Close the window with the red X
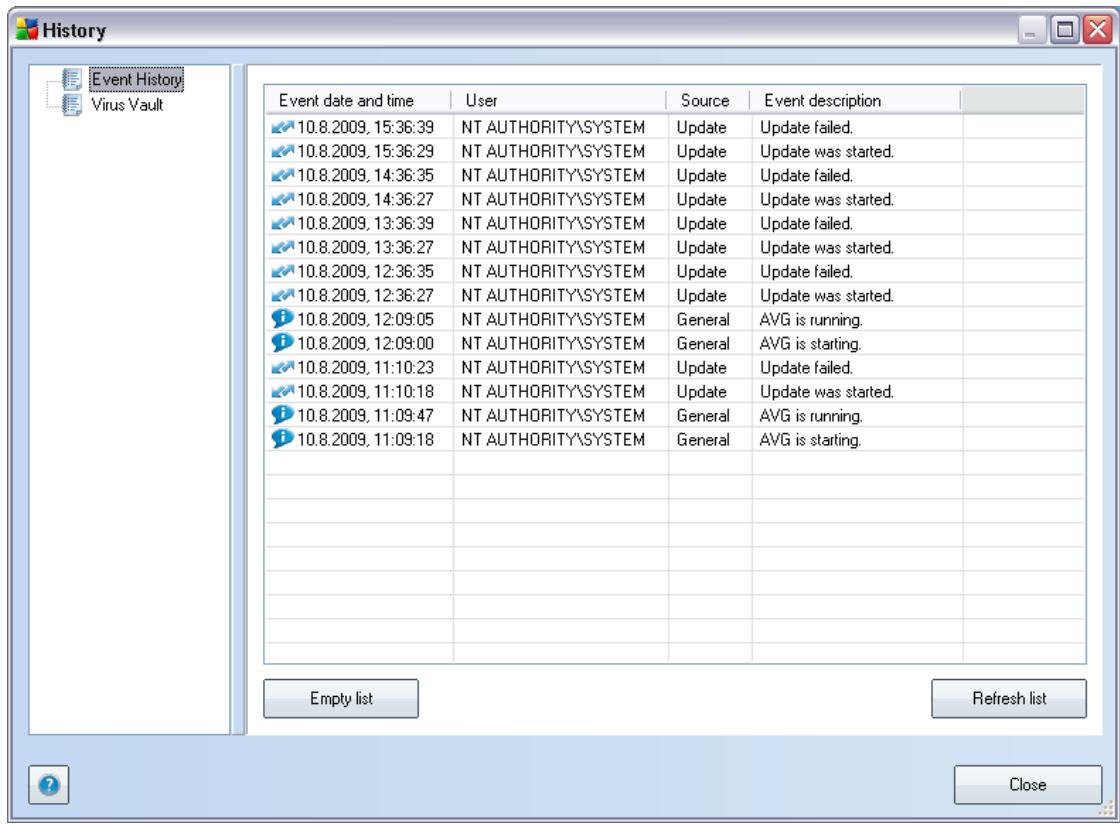The image size is (1120, 825). coord(1097,30)
